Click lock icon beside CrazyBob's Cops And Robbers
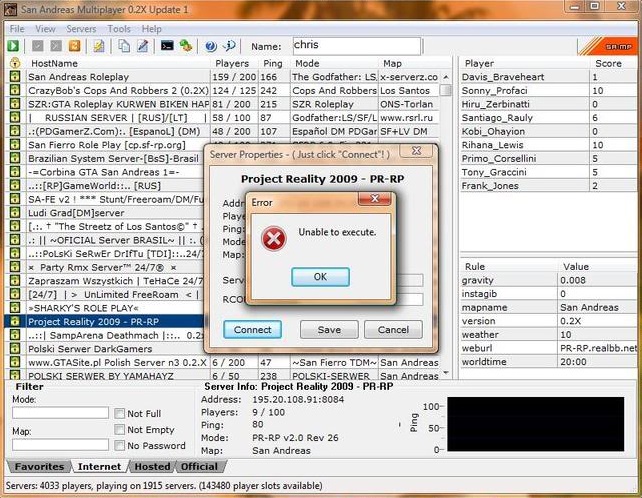 click(x=15, y=90)
